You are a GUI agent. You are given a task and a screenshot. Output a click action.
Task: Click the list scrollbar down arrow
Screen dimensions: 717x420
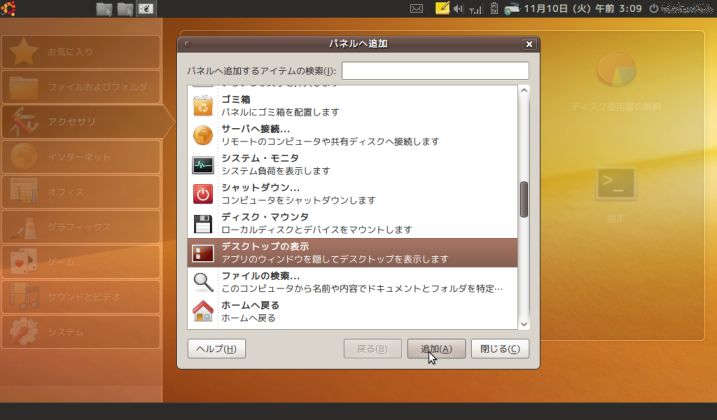pyautogui.click(x=524, y=324)
